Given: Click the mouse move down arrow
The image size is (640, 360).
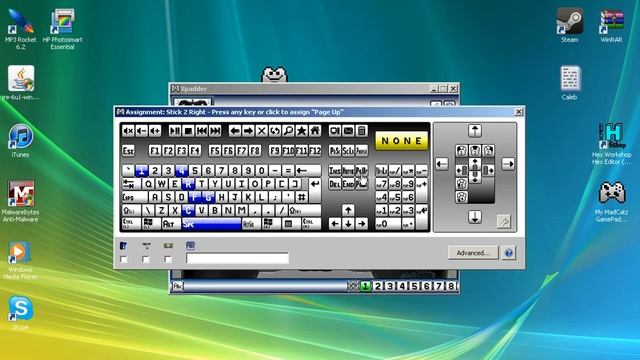Looking at the screenshot, I should [475, 217].
